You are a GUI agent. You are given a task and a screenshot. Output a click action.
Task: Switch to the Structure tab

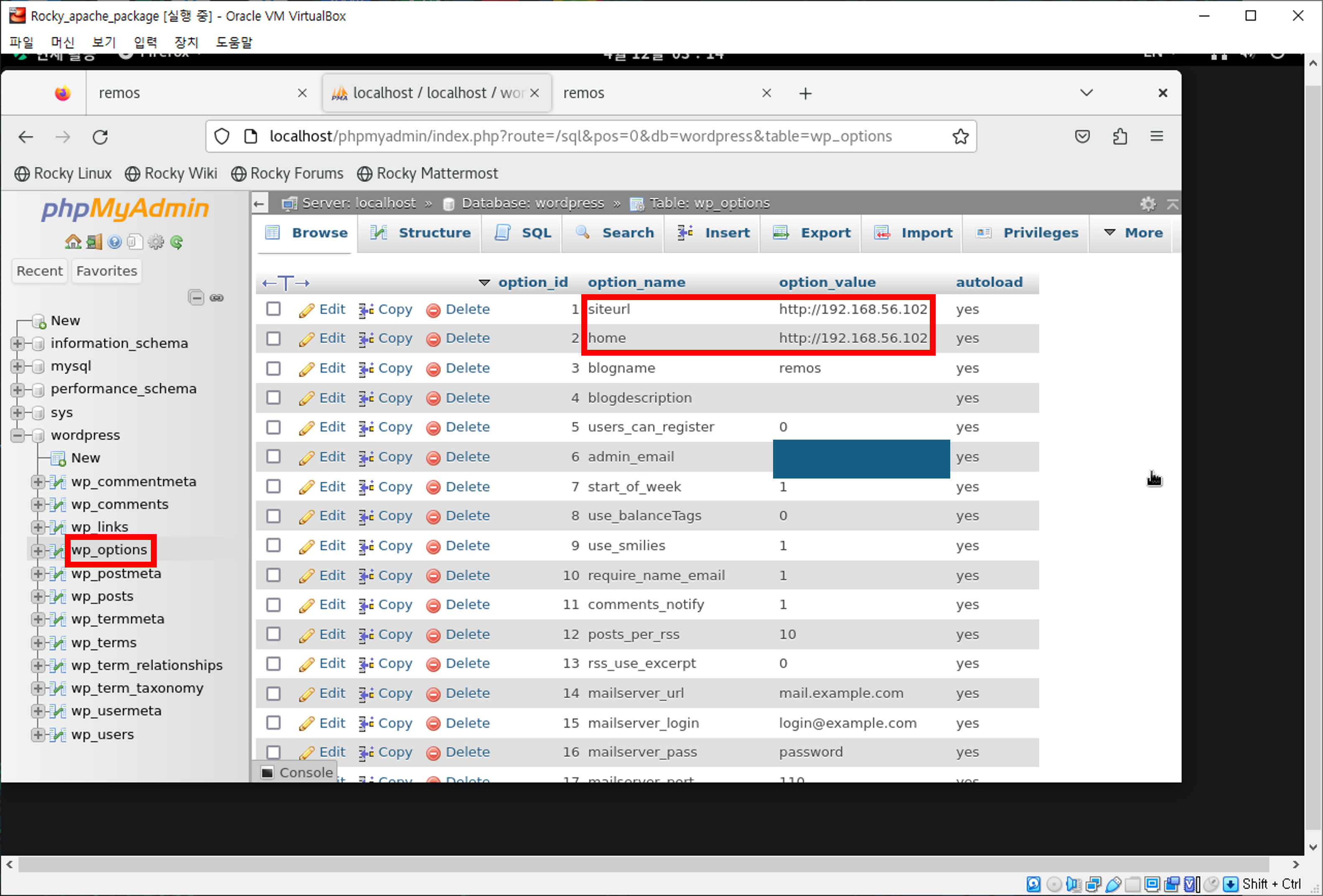click(421, 233)
